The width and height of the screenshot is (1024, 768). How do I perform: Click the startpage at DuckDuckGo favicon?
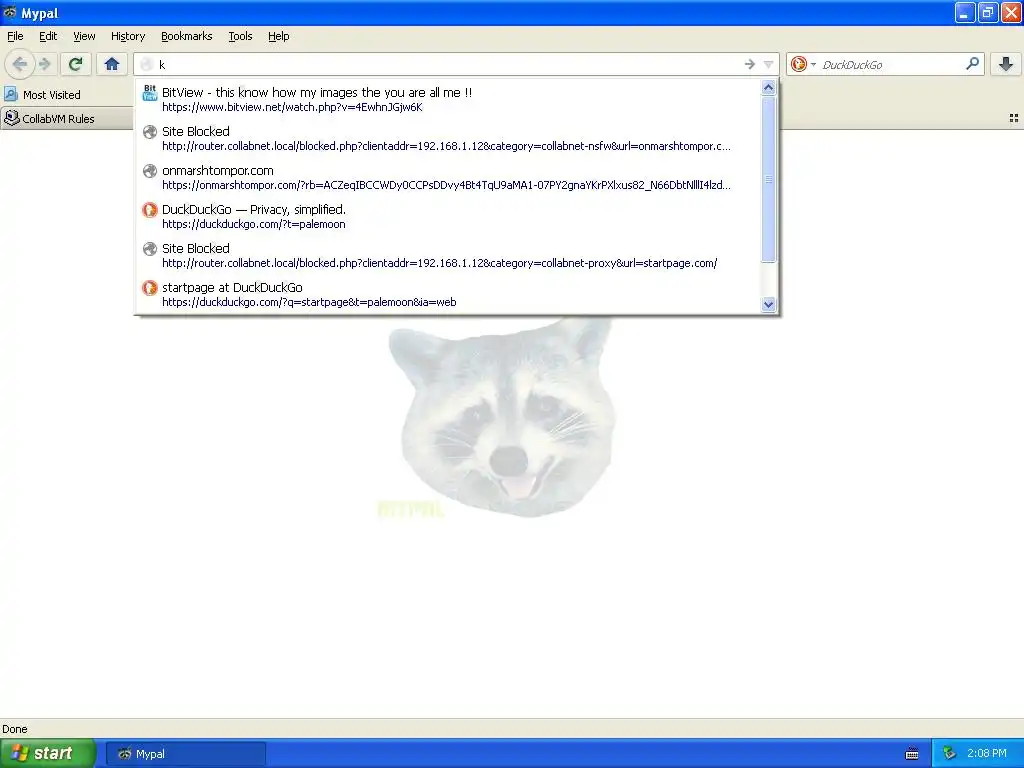pos(150,288)
